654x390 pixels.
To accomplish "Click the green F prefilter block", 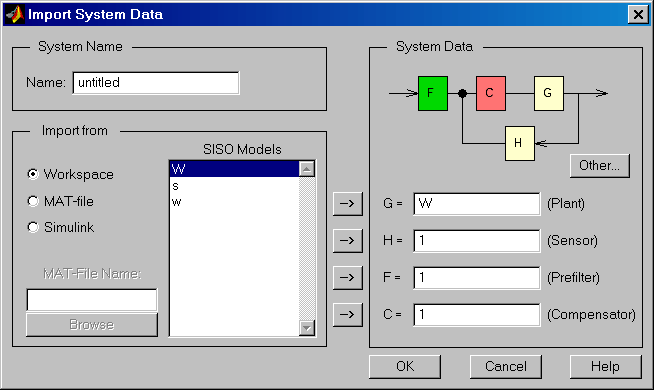I will (x=433, y=93).
